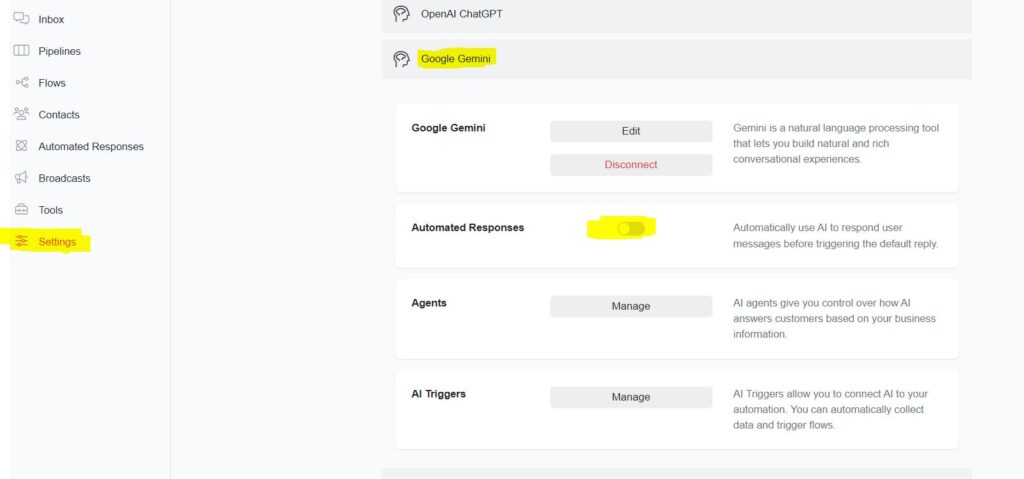This screenshot has height=479, width=1024.
Task: Click the 'Automatically use AI to respond' description
Action: point(835,235)
